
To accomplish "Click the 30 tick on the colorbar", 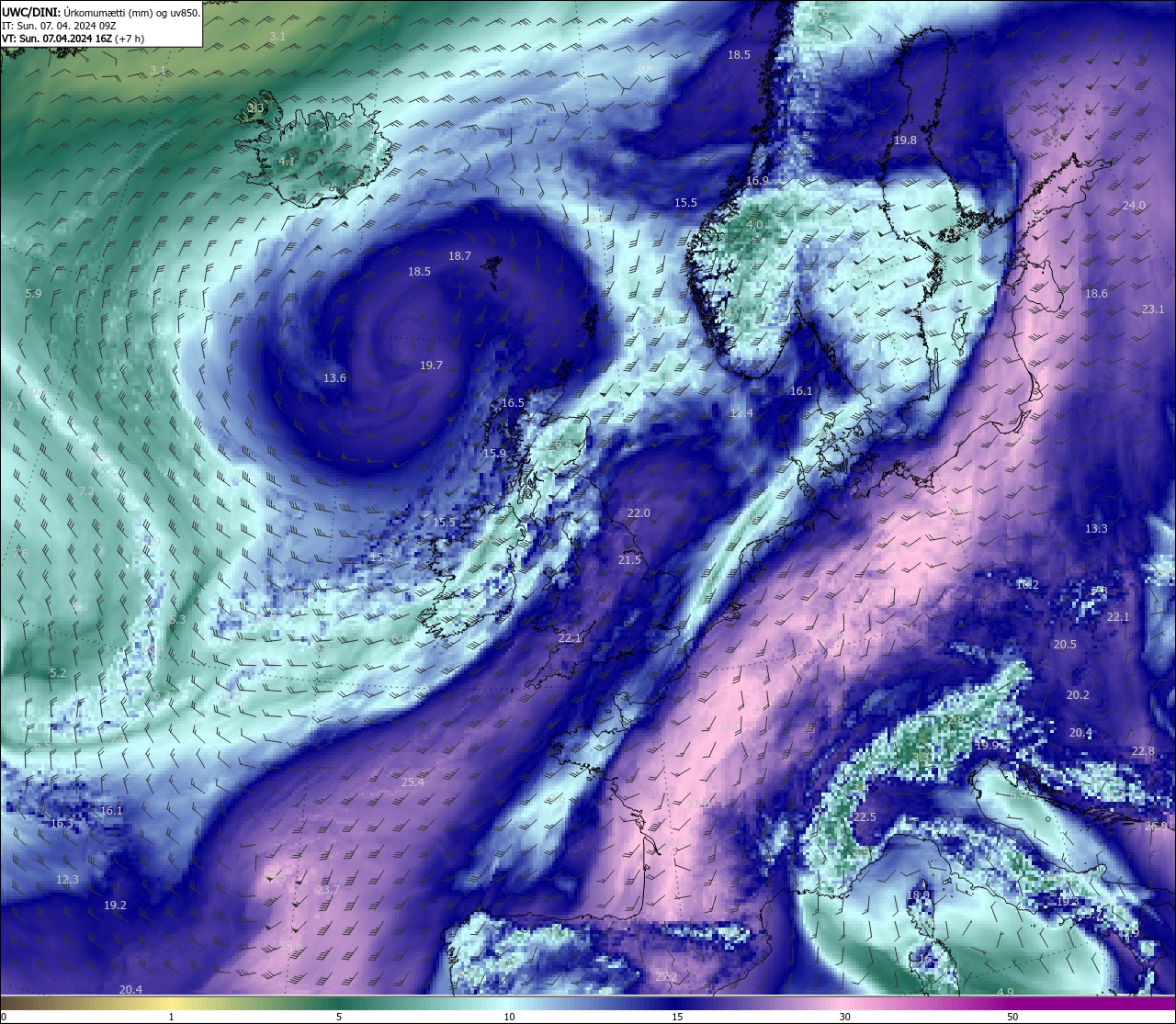I will click(844, 1017).
